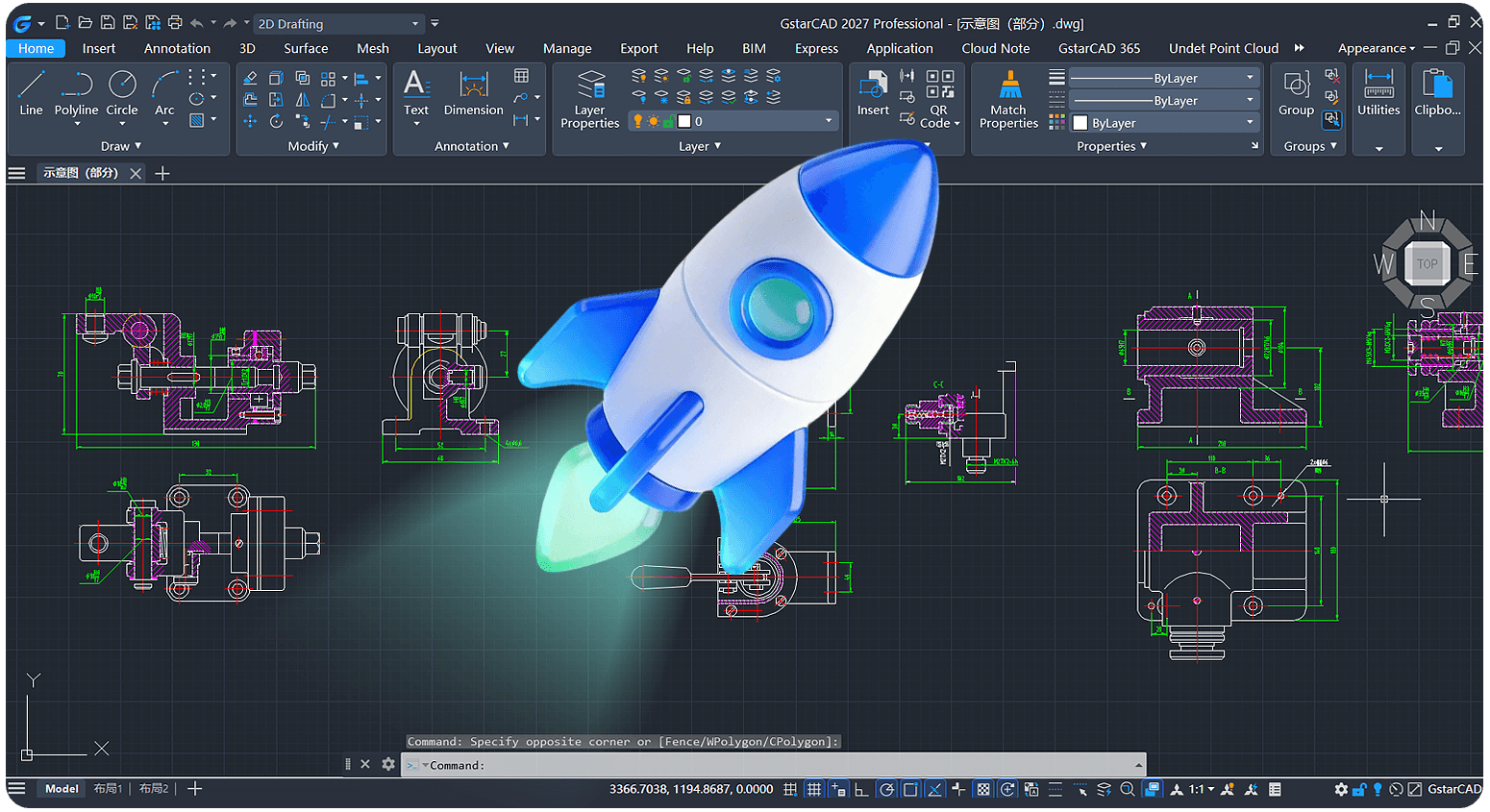Image resolution: width=1490 pixels, height=812 pixels.
Task: Select the Line drawing tool
Action: click(x=31, y=93)
